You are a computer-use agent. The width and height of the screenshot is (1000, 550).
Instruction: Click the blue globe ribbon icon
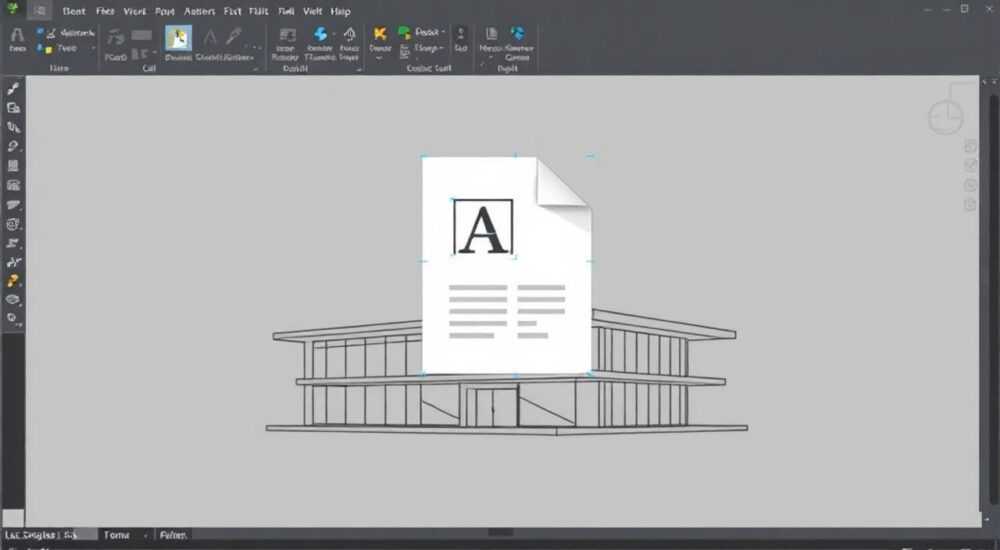518,34
